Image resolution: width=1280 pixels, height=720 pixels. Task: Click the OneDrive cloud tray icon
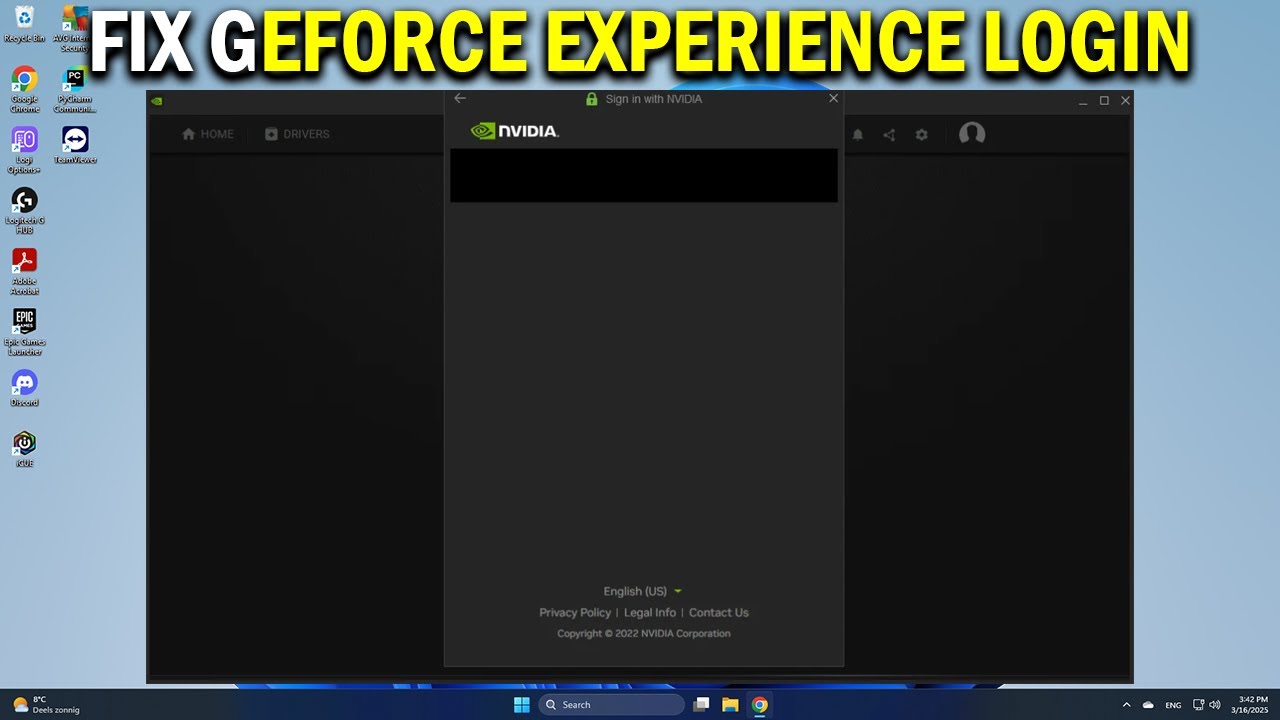coord(1148,705)
